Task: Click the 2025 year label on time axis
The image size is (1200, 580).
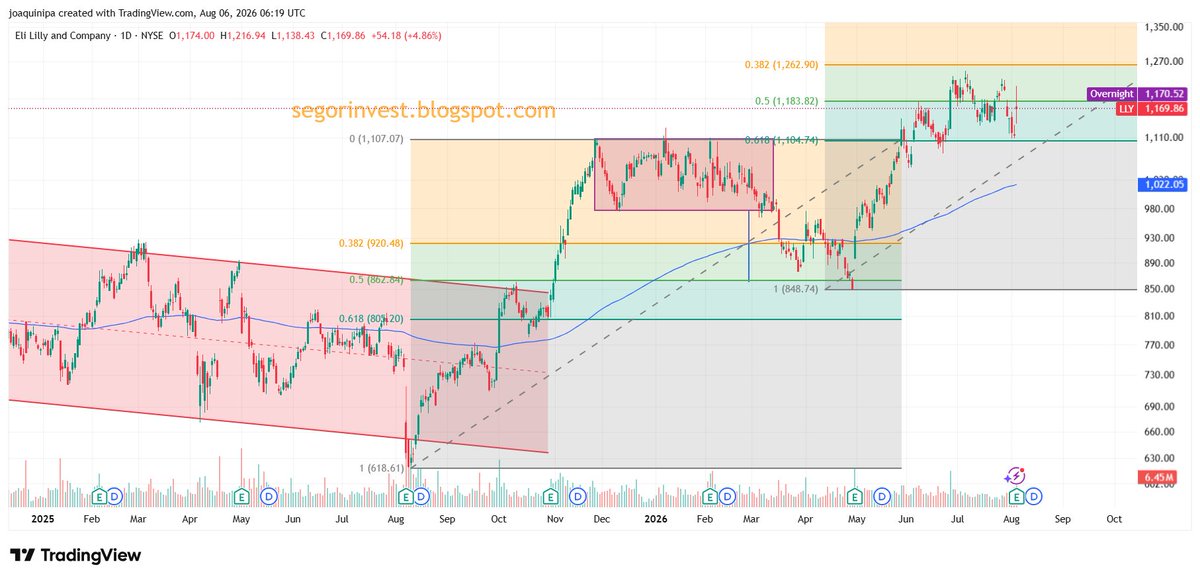Action: point(42,520)
